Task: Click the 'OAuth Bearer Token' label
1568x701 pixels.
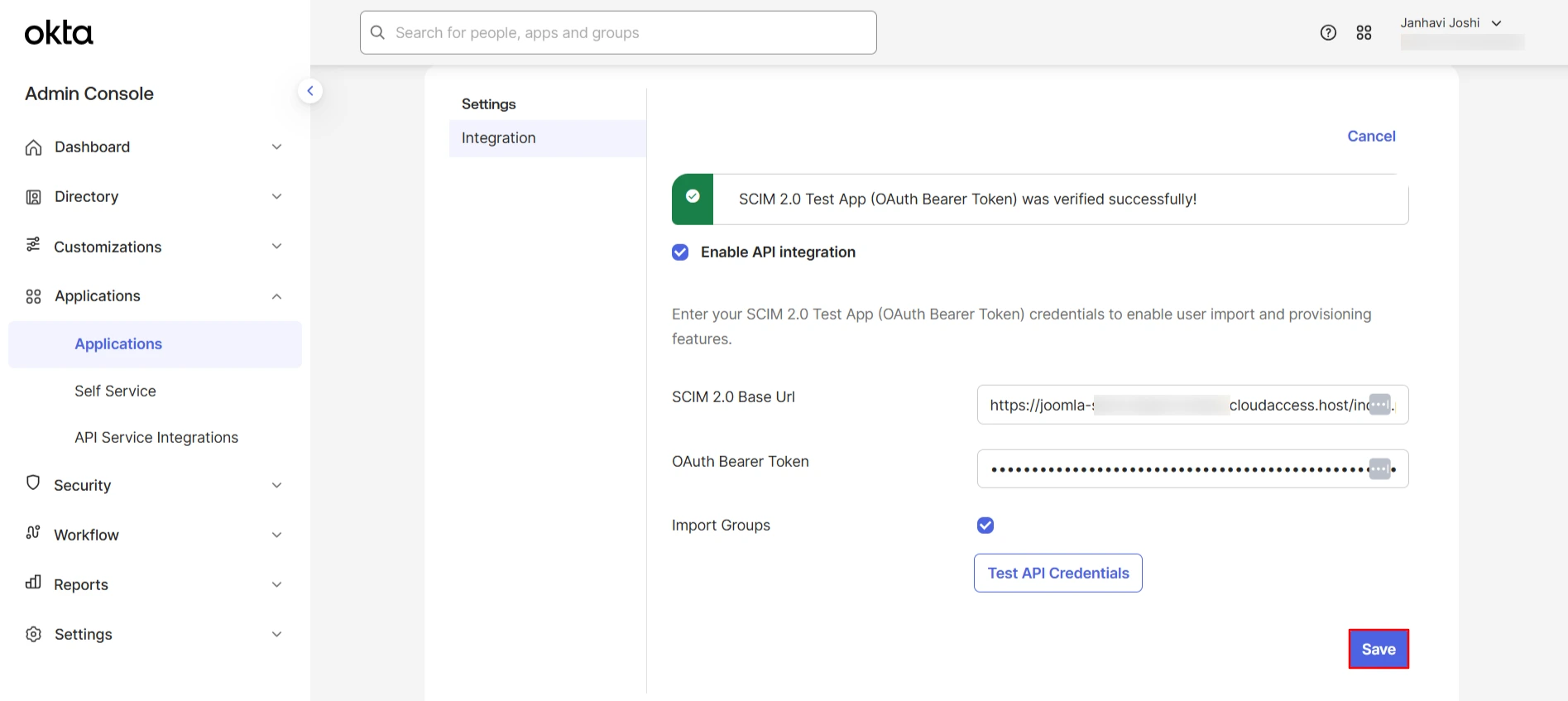Action: (x=741, y=462)
